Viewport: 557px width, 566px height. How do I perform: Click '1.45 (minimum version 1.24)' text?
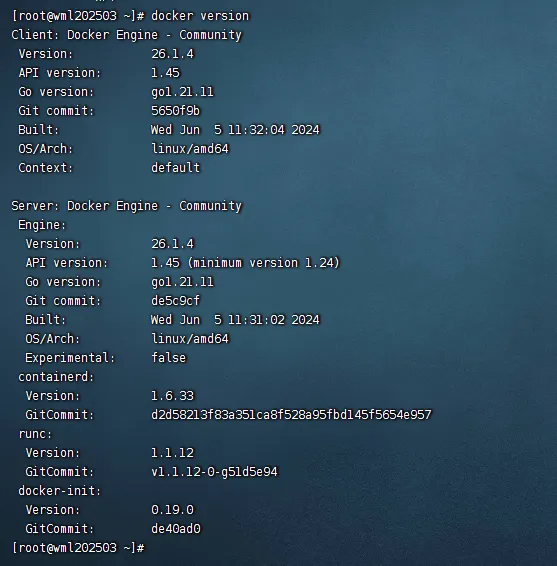click(x=245, y=263)
